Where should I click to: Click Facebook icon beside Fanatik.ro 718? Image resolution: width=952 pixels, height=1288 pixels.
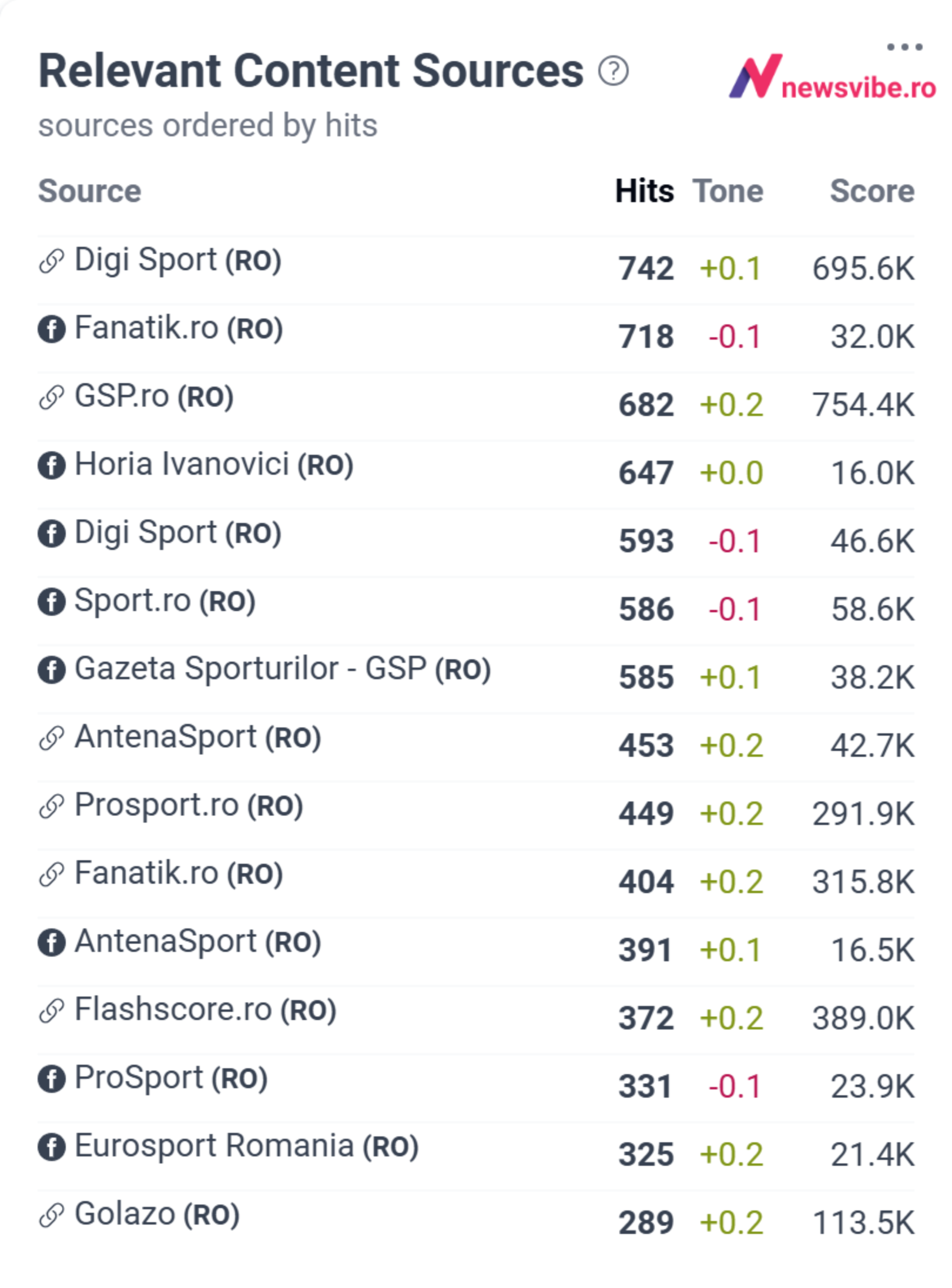click(x=52, y=329)
